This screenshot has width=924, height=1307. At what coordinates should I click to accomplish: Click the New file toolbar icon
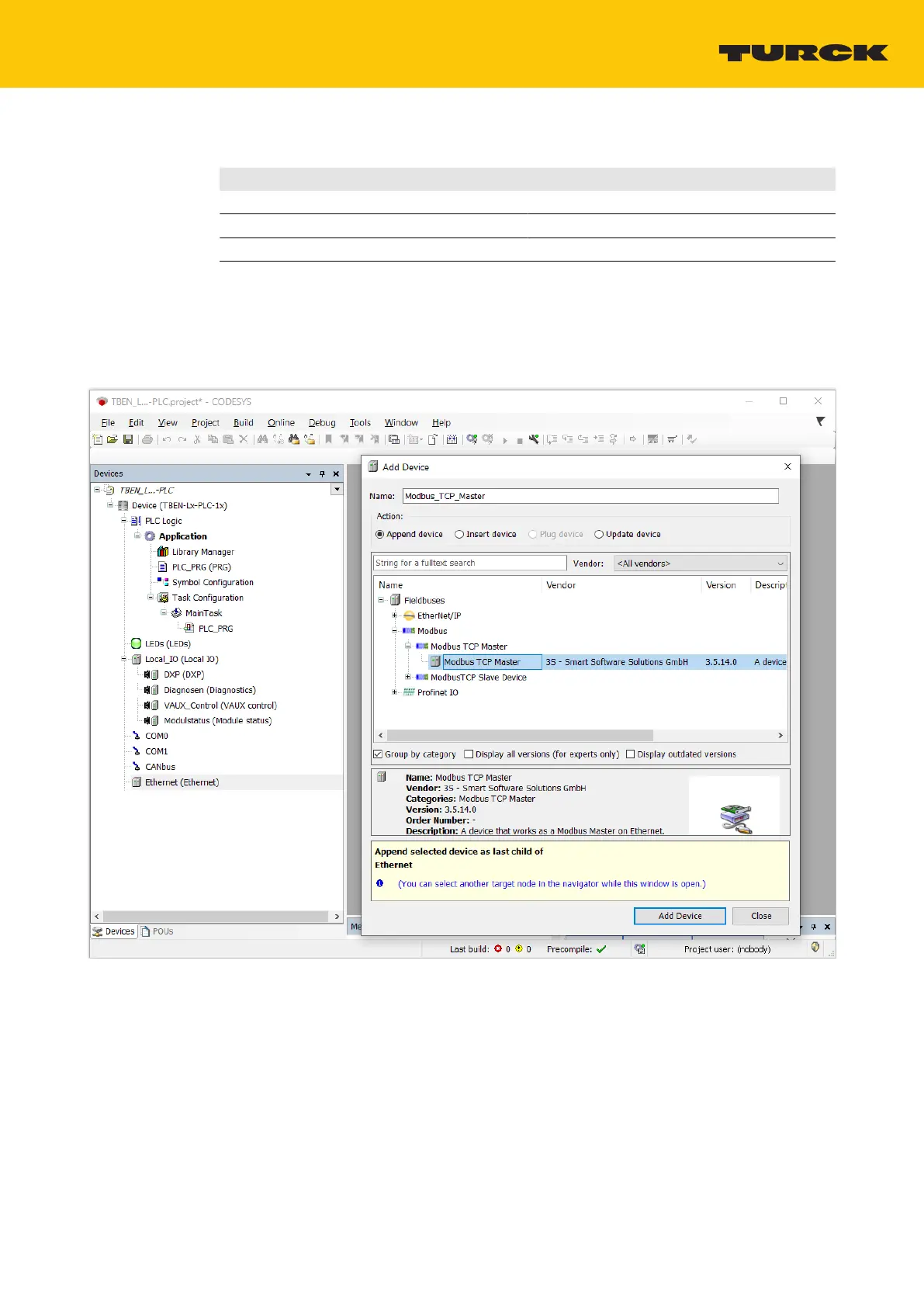(x=98, y=439)
